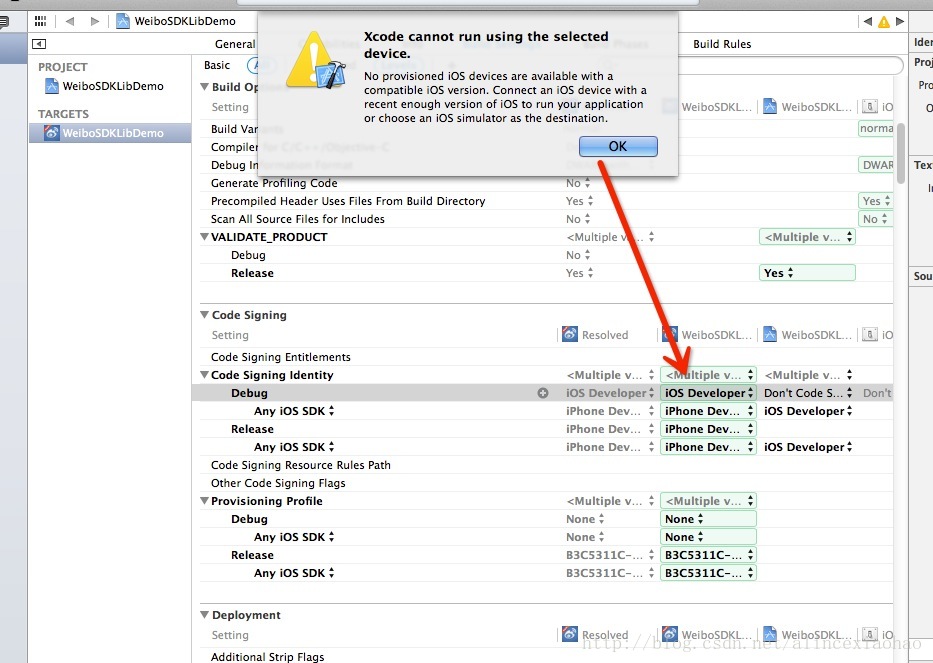
Task: Select Code Signing Resource Rules Path row
Action: tap(546, 465)
